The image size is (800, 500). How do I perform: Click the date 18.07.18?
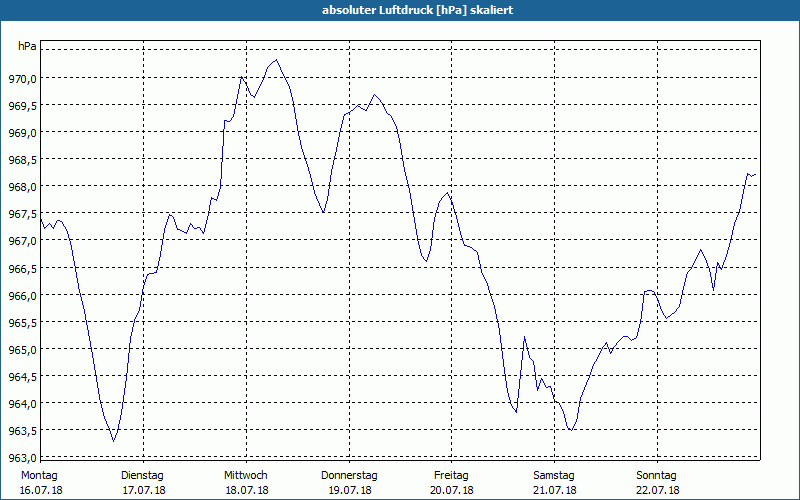point(247,490)
